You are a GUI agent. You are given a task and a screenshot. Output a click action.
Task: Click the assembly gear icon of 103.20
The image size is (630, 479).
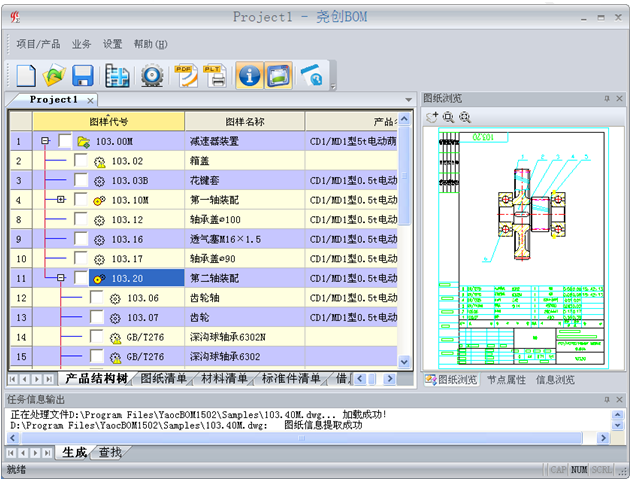coord(99,278)
